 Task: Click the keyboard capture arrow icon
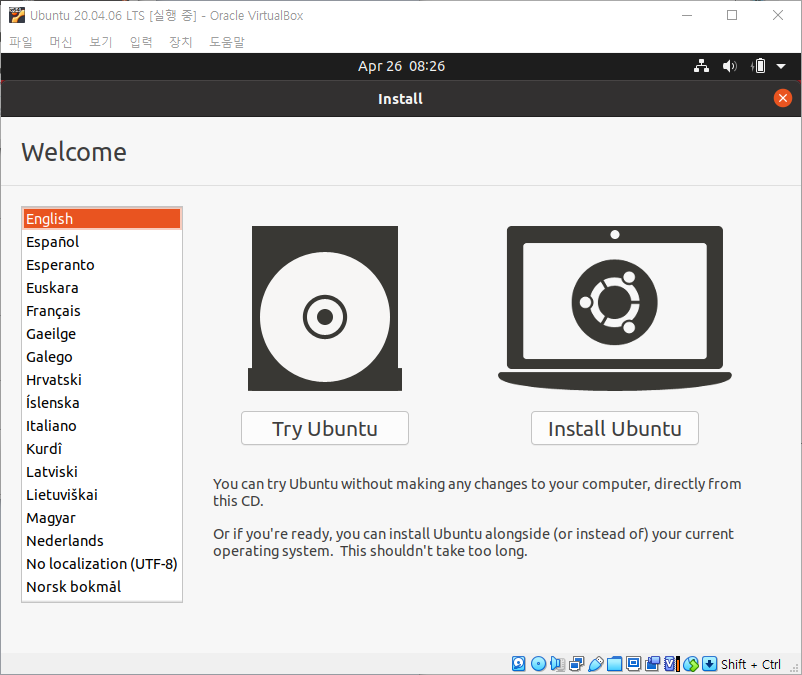coord(709,664)
